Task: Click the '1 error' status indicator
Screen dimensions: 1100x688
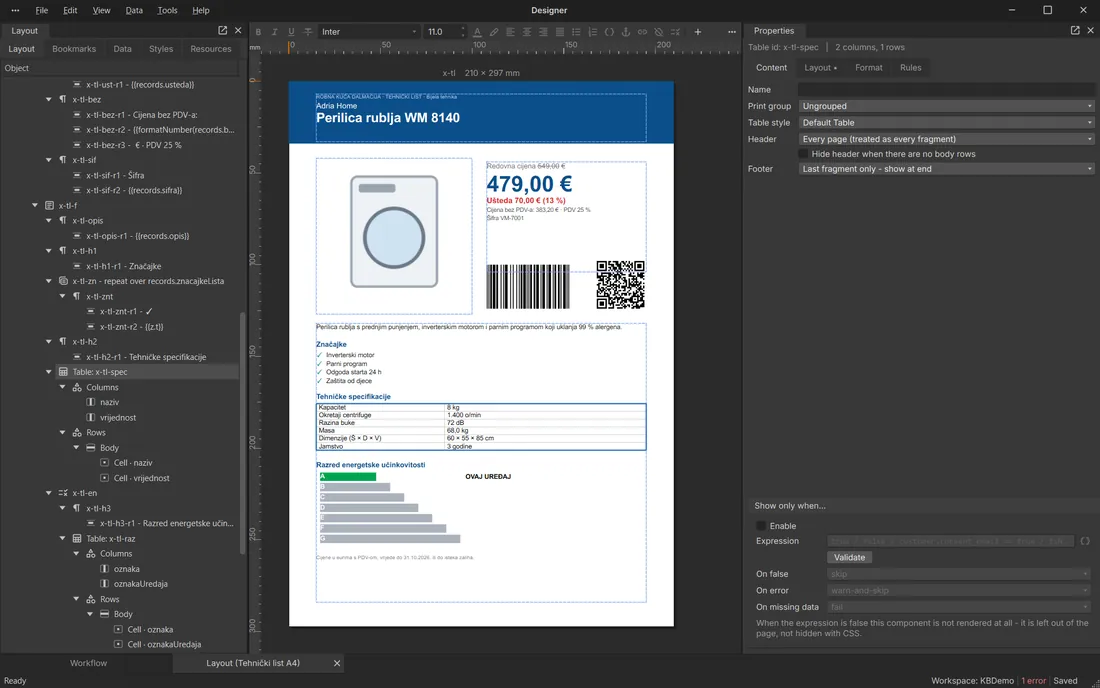Action: (x=1033, y=680)
